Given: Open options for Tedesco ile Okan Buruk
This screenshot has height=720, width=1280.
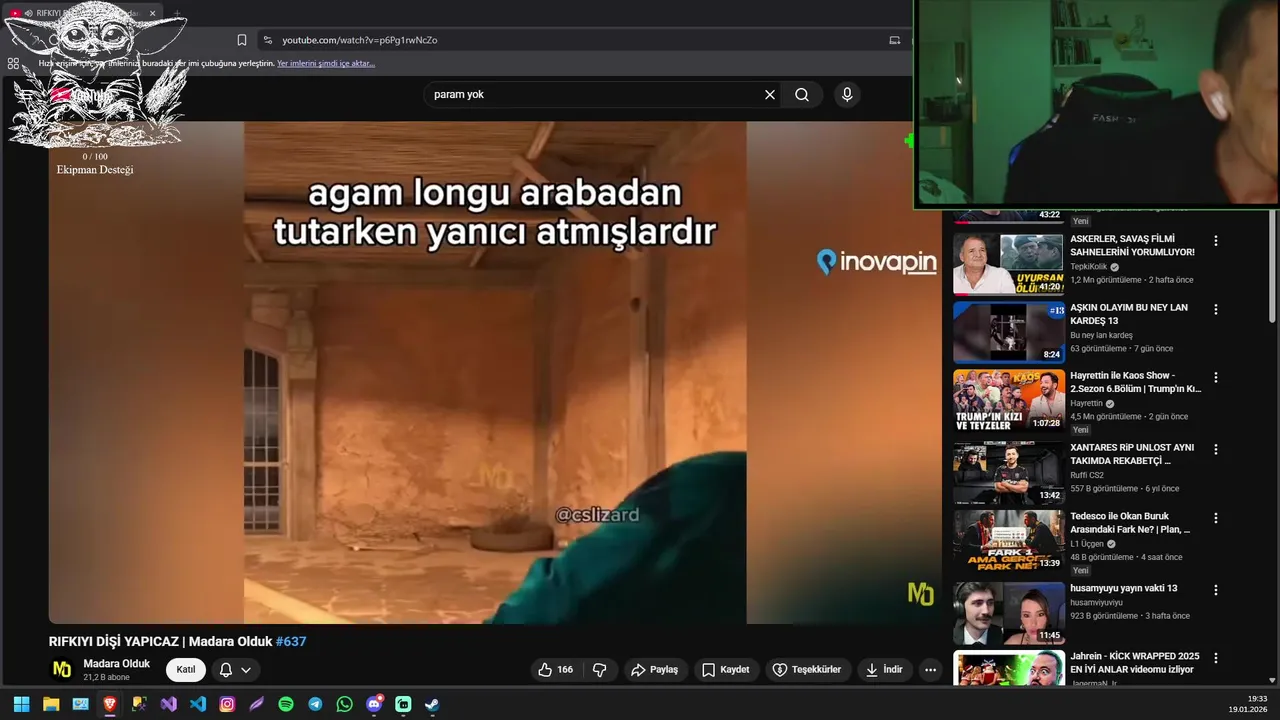Looking at the screenshot, I should coord(1216,518).
